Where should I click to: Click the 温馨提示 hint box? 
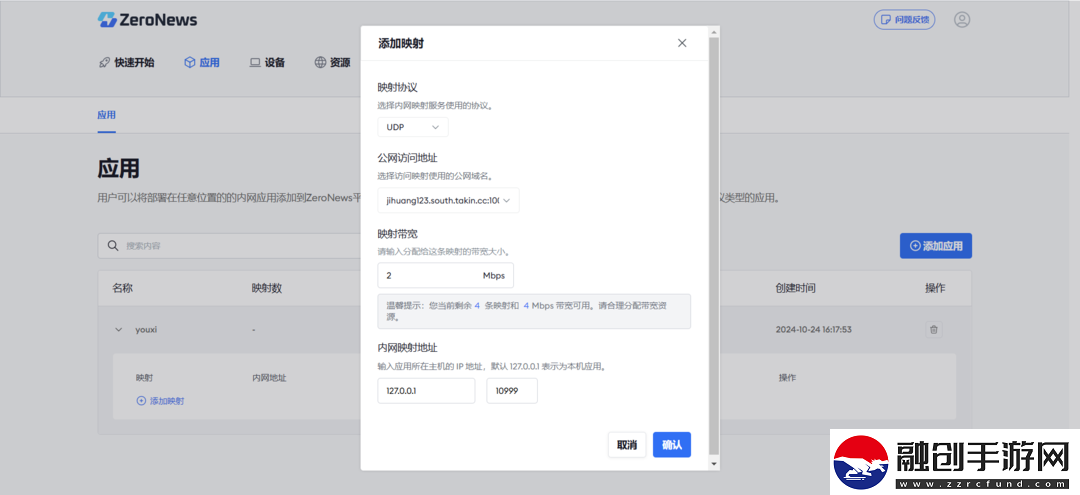pyautogui.click(x=534, y=311)
